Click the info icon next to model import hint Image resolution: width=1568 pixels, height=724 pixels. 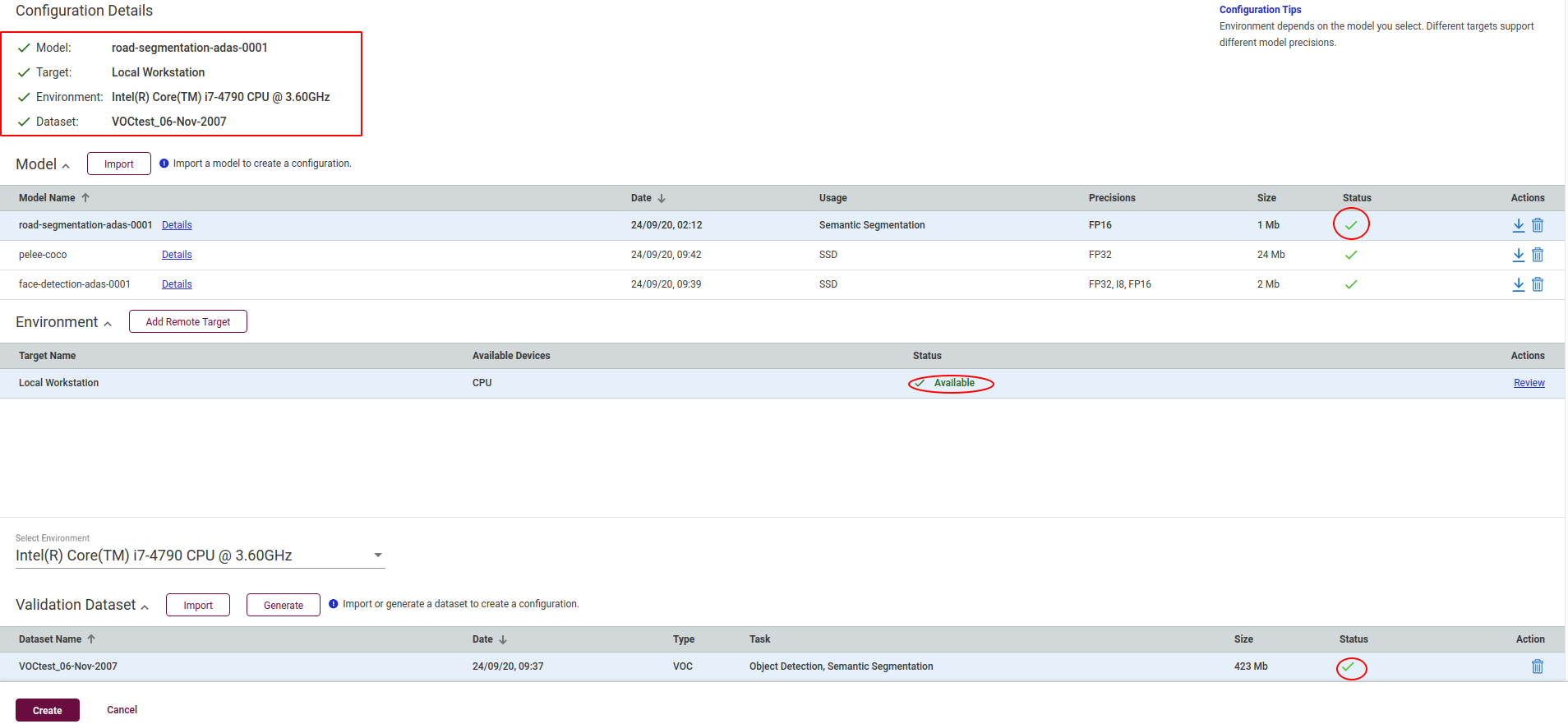tap(164, 164)
